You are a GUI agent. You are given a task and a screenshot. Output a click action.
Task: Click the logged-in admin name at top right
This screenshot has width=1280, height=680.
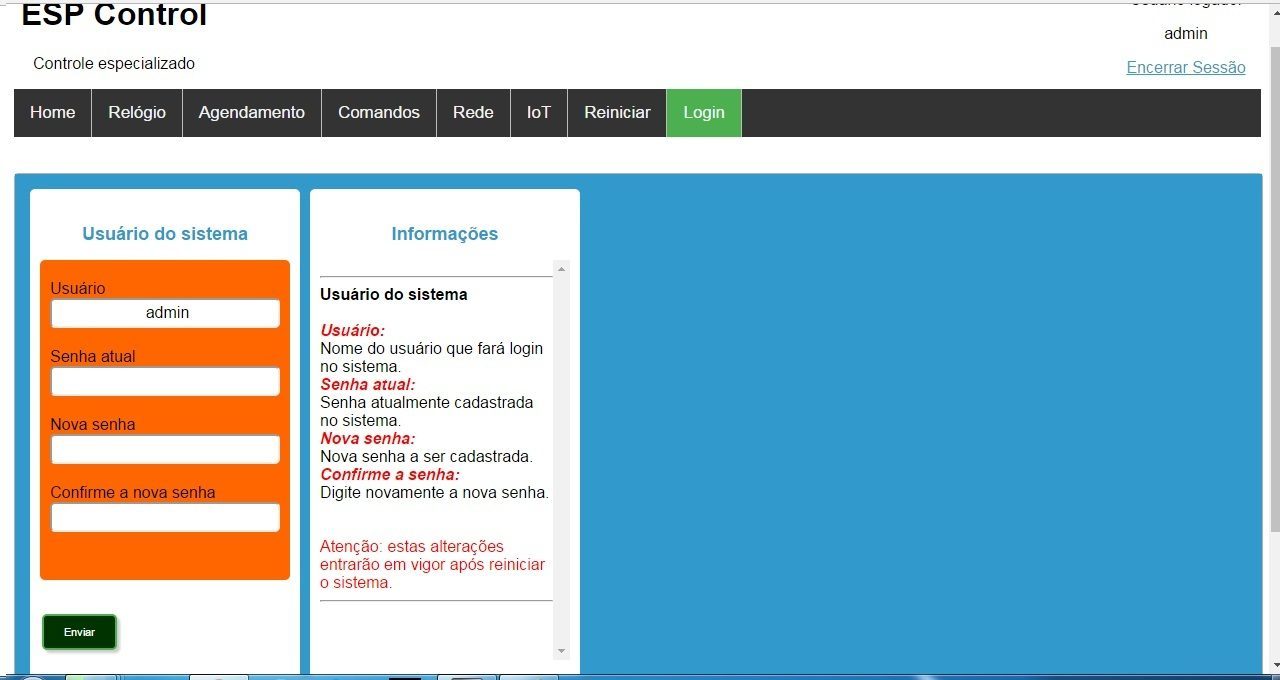pyautogui.click(x=1186, y=33)
